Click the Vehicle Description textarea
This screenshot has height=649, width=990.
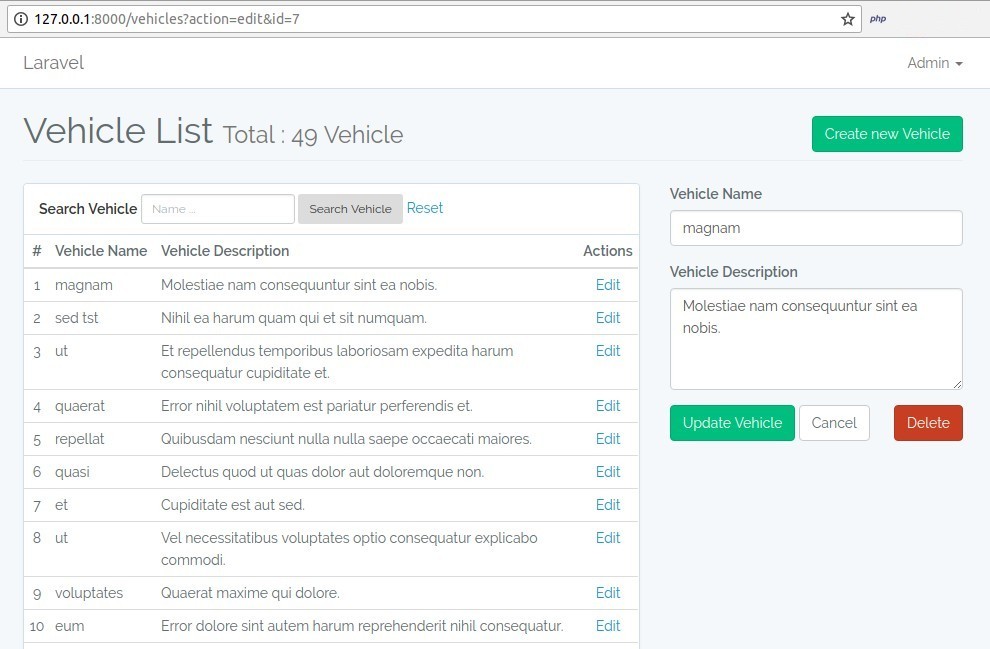pos(815,338)
